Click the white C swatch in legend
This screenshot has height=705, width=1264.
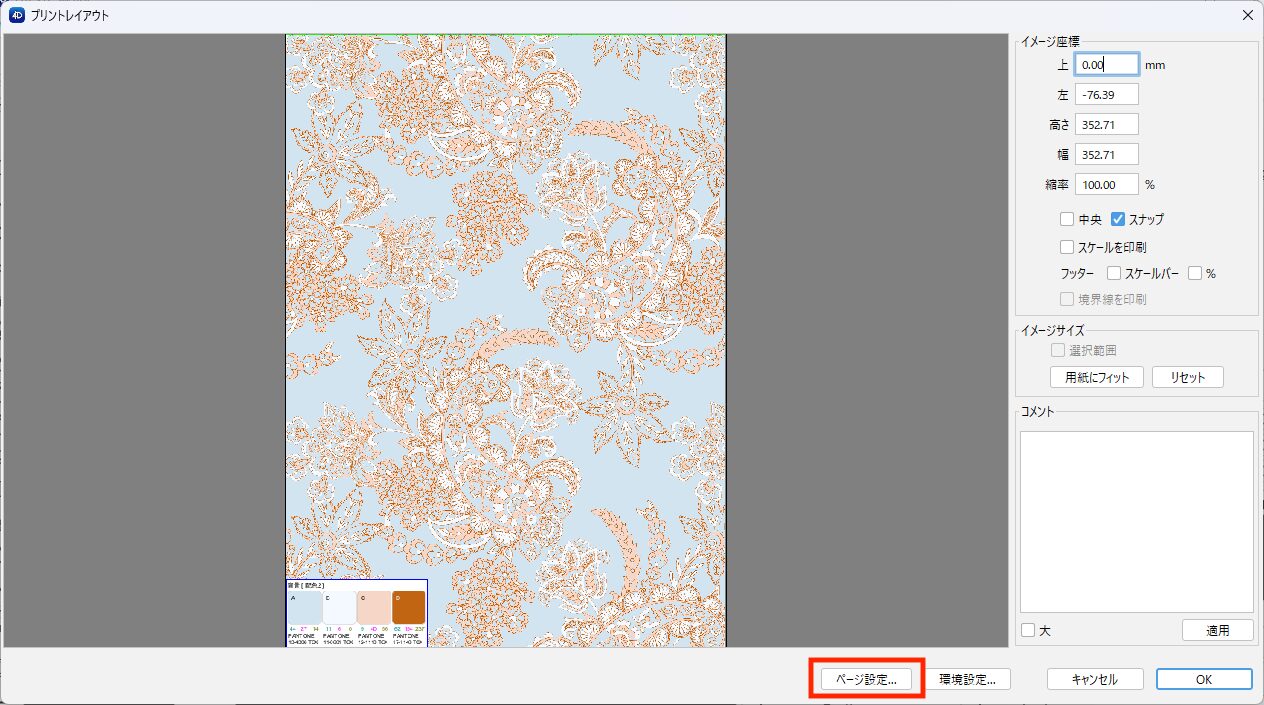coord(339,608)
